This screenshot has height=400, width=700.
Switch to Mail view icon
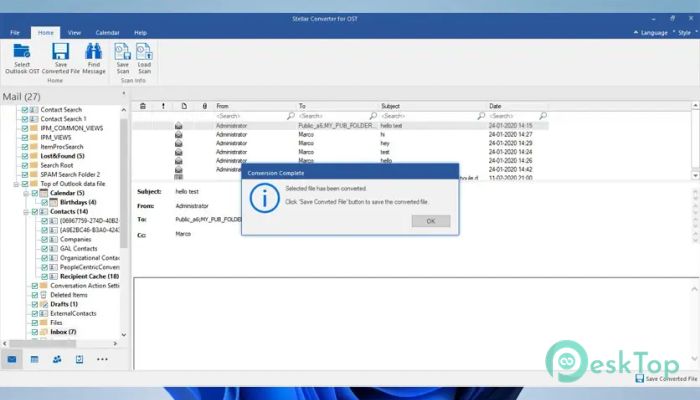tap(12, 359)
